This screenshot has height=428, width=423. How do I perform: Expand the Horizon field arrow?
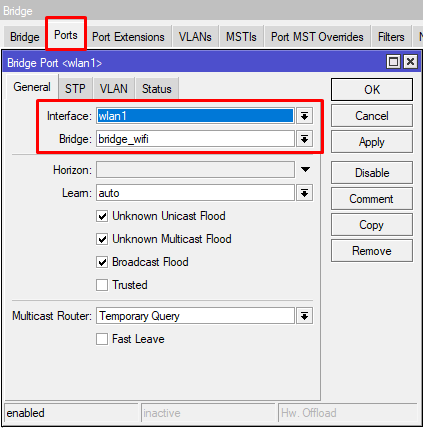(x=305, y=170)
